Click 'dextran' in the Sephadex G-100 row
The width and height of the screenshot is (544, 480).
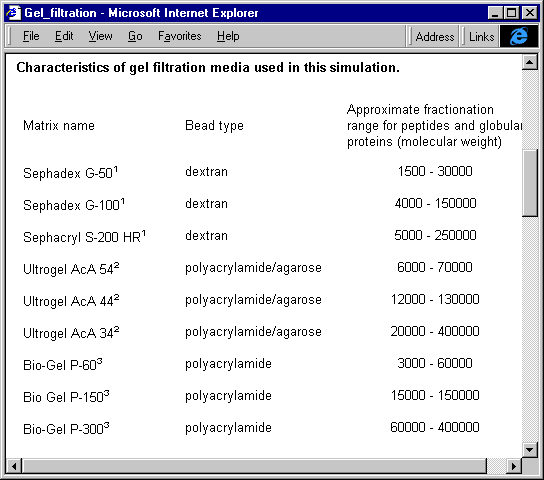206,204
